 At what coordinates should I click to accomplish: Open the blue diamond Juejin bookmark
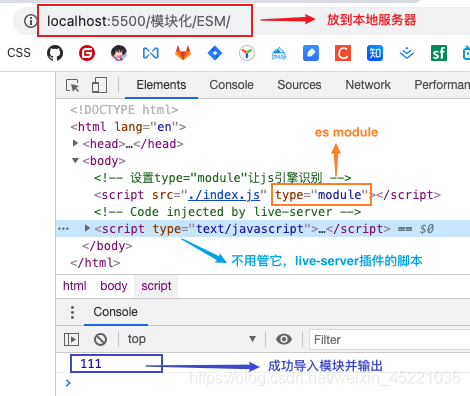tap(215, 53)
